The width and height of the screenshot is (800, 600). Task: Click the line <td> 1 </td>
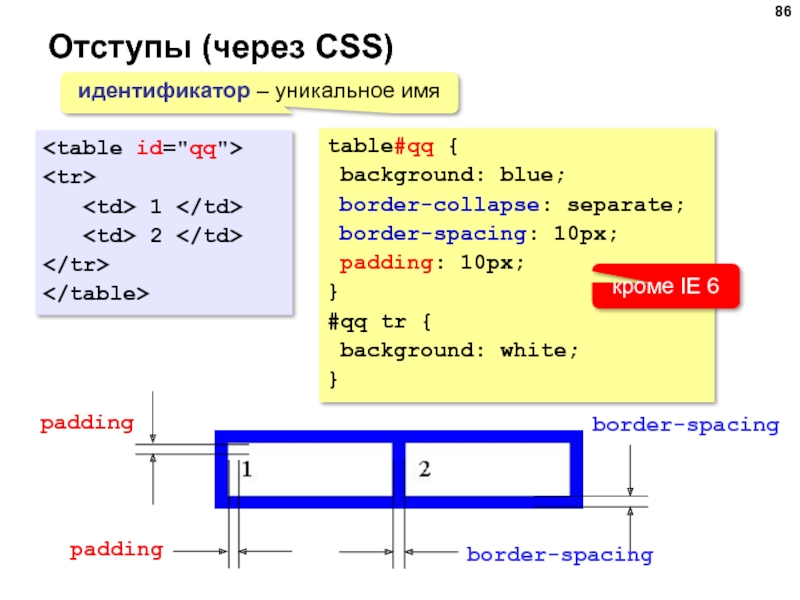pyautogui.click(x=163, y=207)
